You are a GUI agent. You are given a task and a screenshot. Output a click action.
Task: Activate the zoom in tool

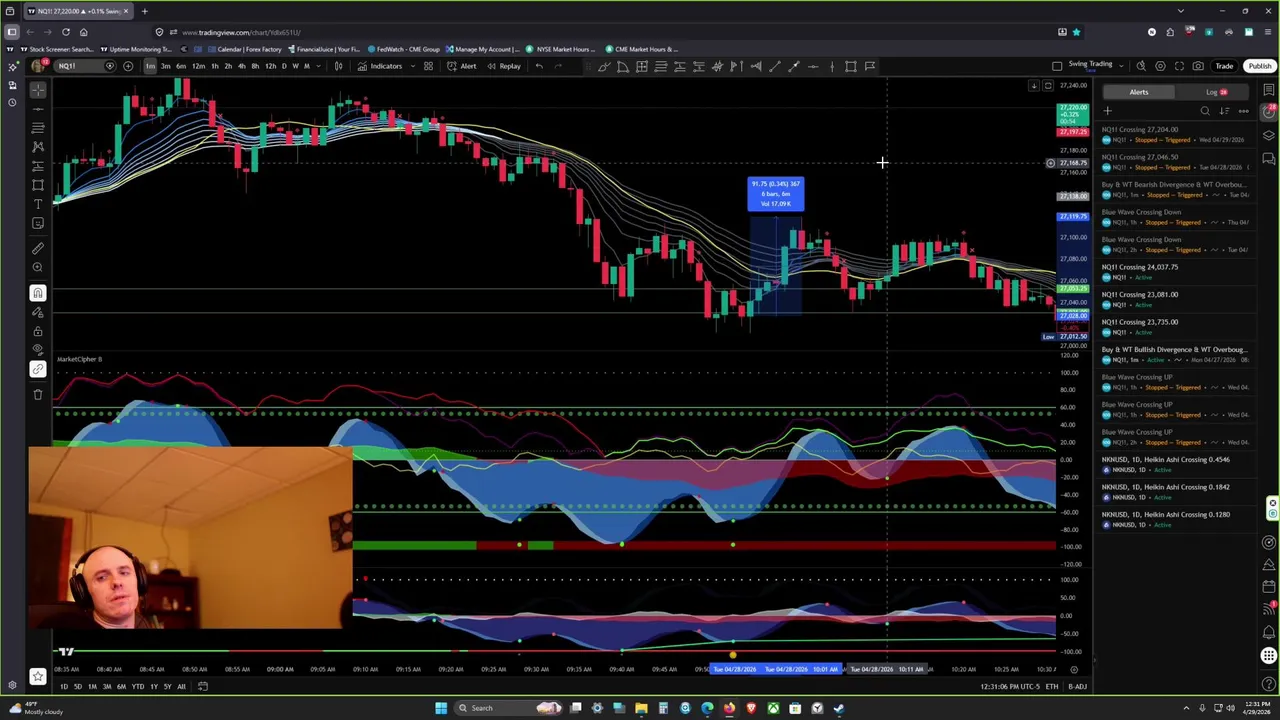(x=38, y=267)
